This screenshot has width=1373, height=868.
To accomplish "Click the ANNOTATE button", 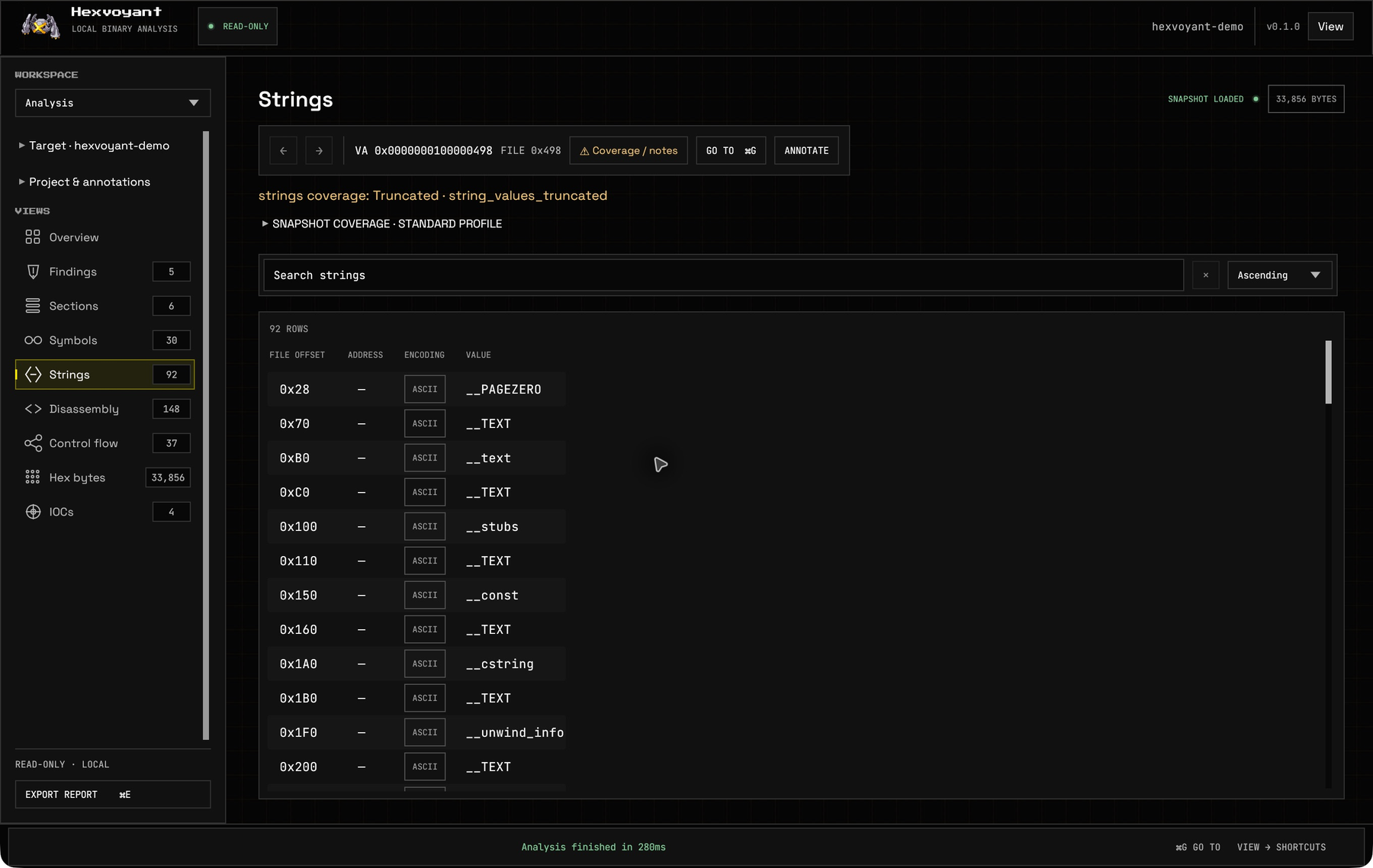I will 806,150.
